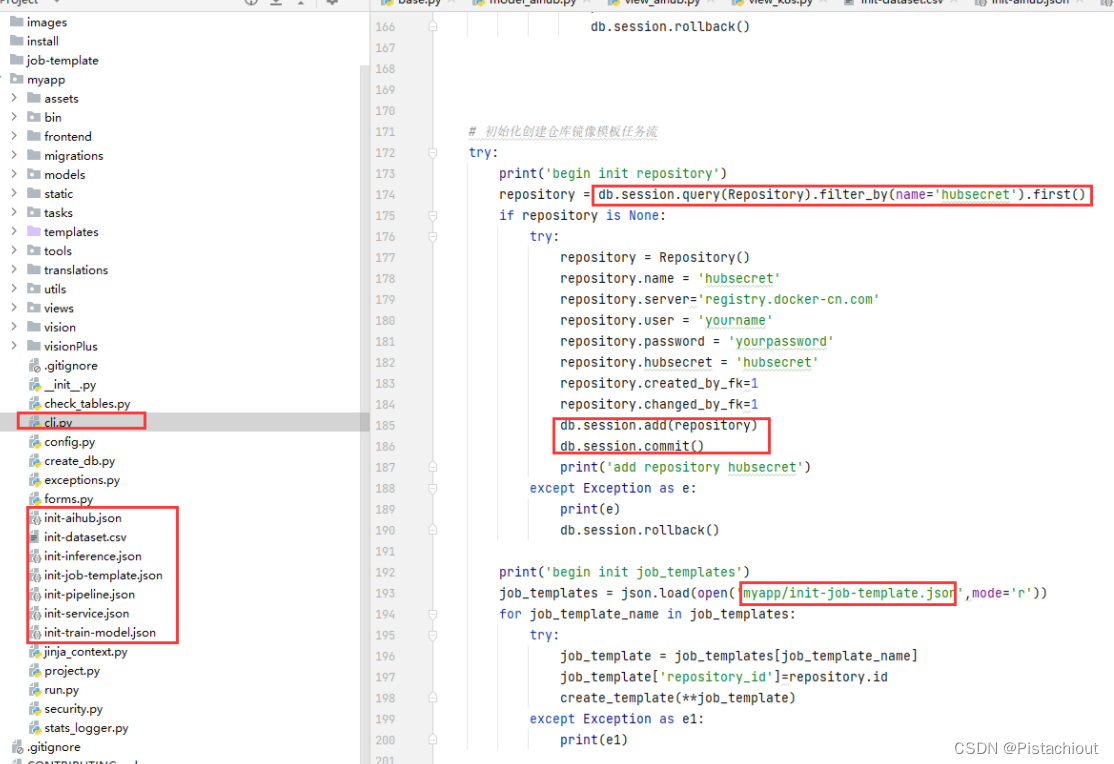Click the 'begin init job_templates' print line

(x=624, y=572)
